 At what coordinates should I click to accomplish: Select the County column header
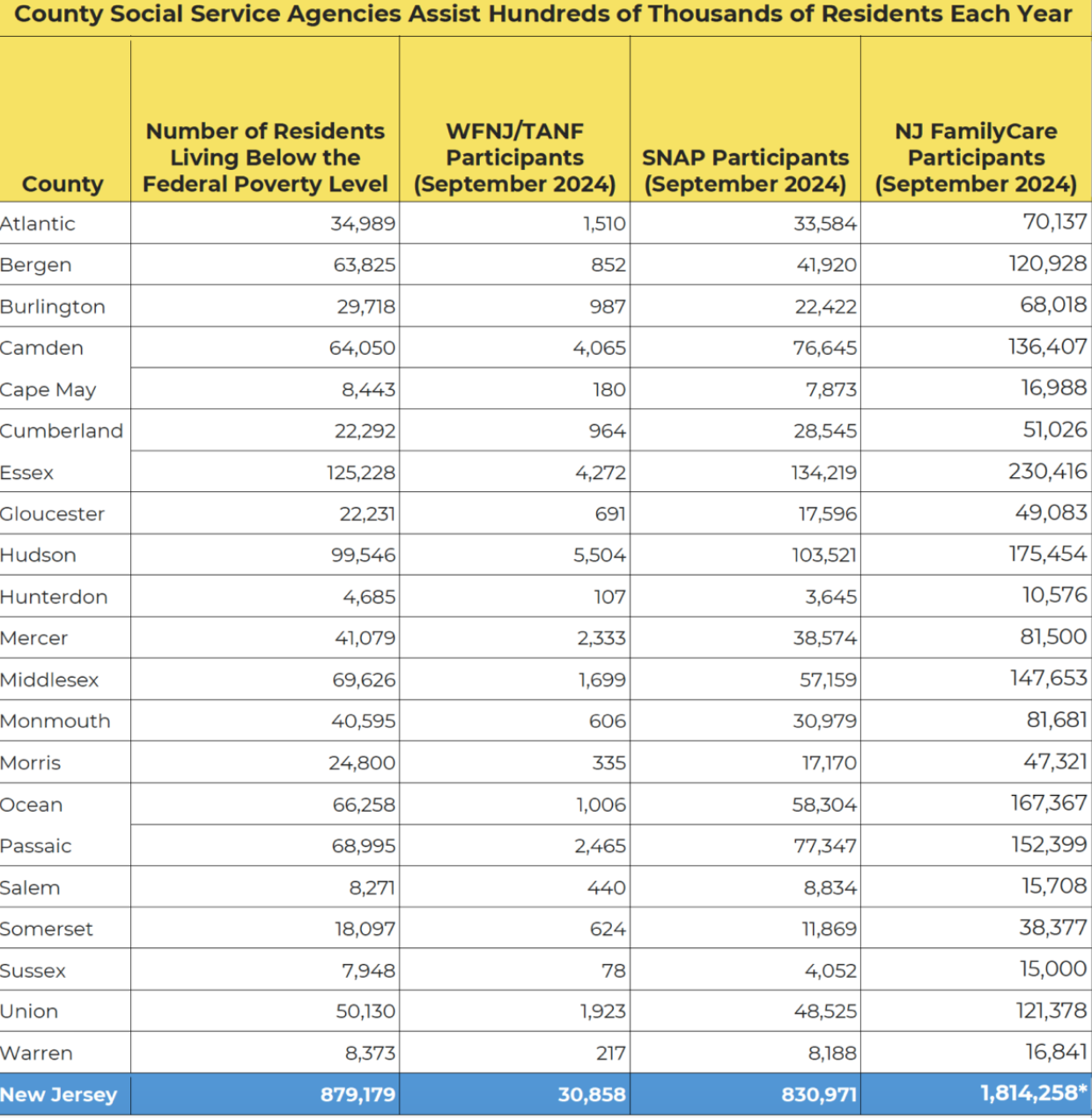(63, 184)
